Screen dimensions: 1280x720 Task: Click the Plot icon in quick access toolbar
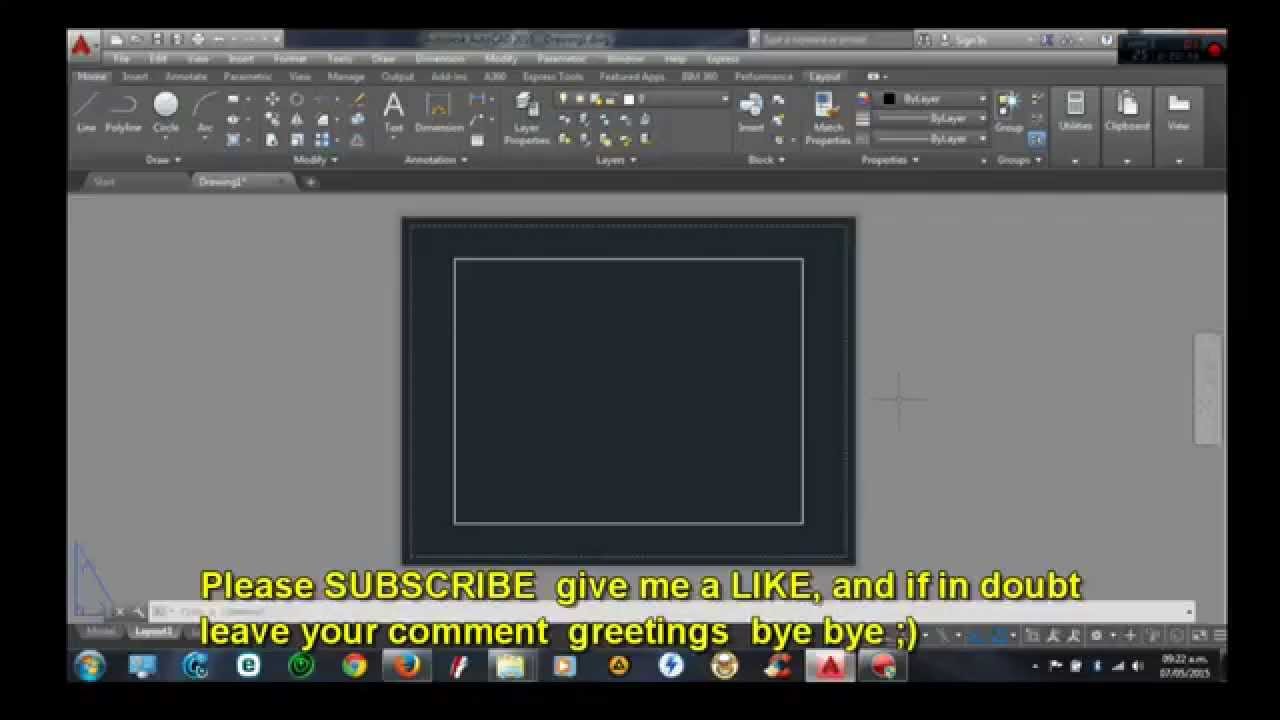(x=198, y=39)
